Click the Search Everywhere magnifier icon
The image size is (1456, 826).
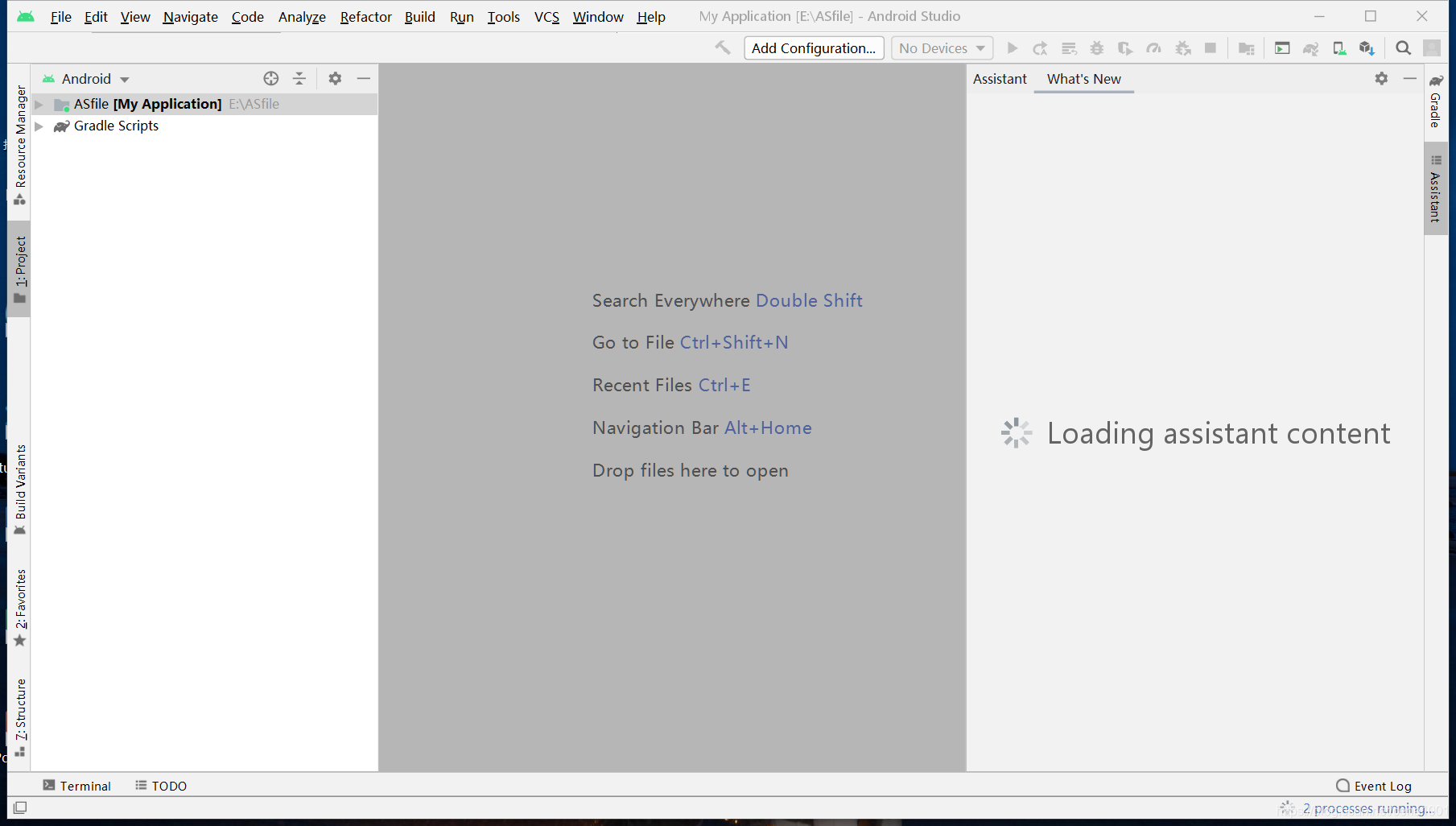(x=1403, y=48)
